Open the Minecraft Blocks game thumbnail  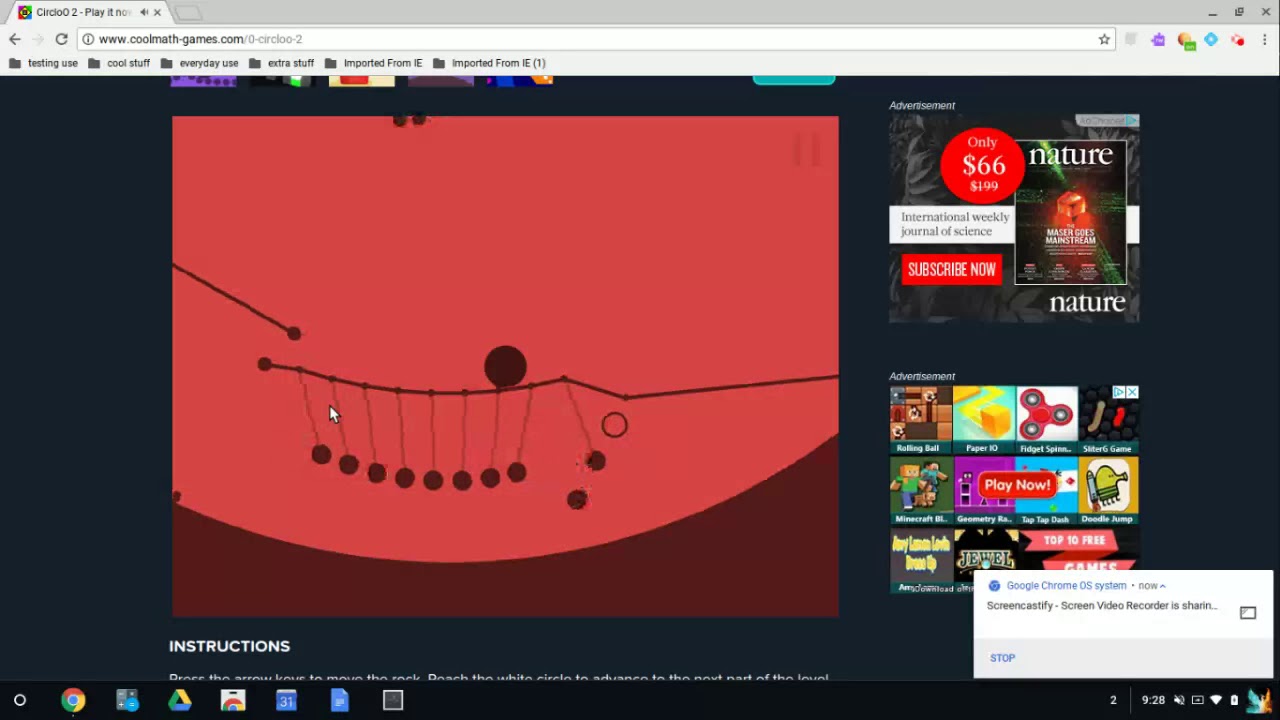tap(920, 490)
